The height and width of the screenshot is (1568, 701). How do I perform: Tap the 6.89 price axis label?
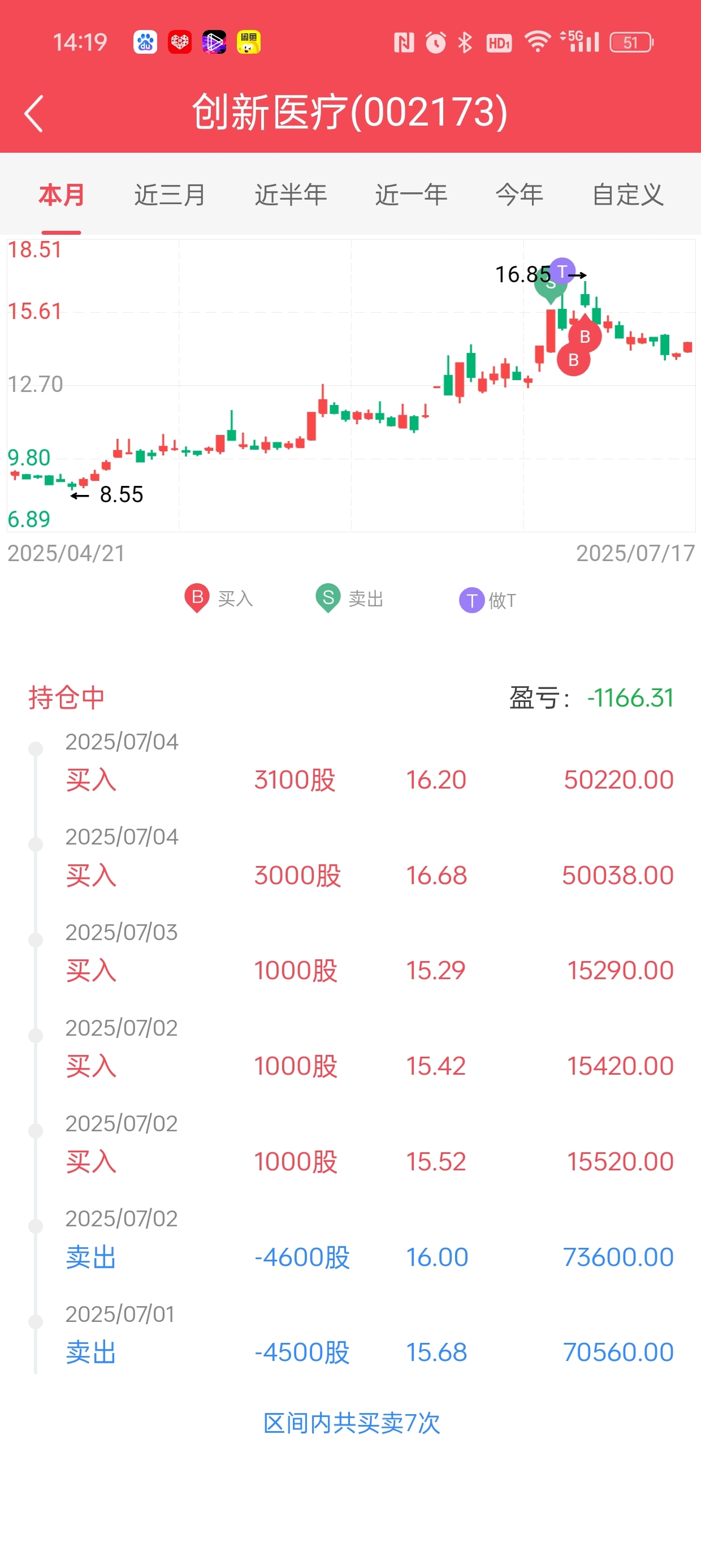29,519
